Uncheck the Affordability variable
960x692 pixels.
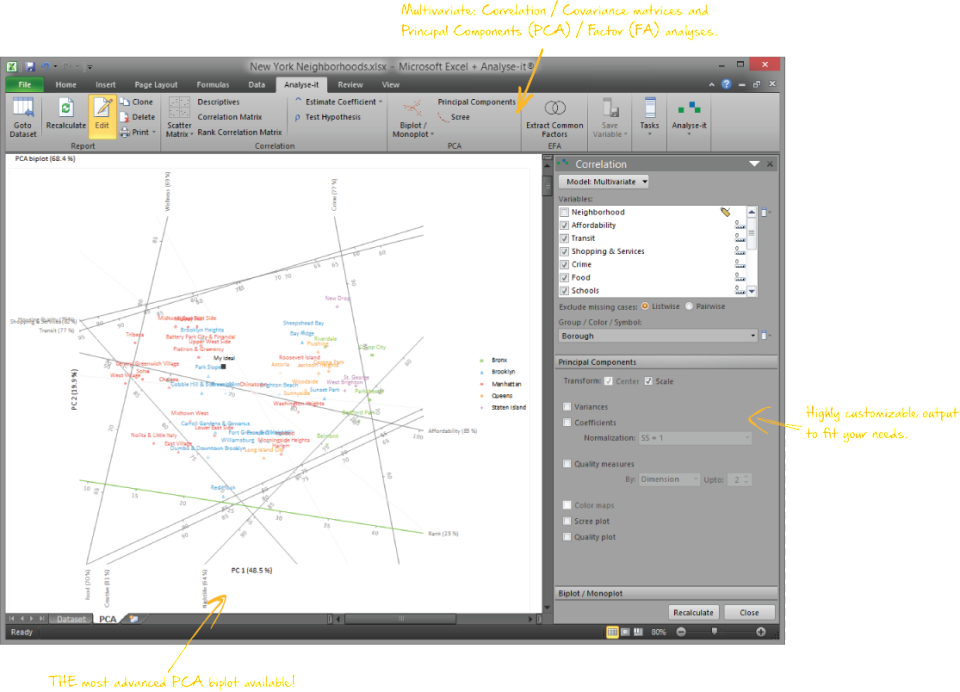(x=564, y=225)
